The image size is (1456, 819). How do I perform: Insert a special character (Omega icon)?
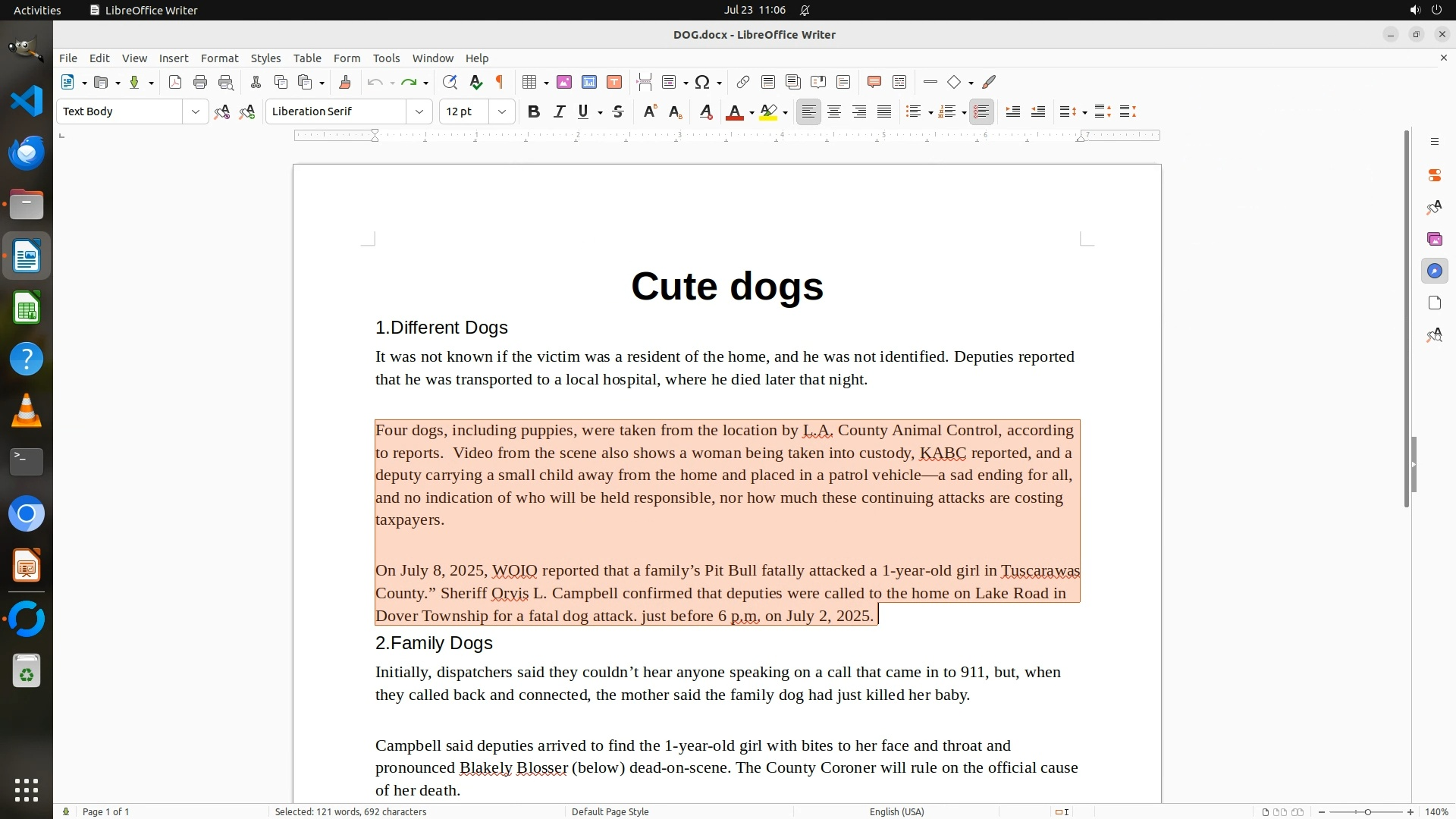click(x=702, y=83)
